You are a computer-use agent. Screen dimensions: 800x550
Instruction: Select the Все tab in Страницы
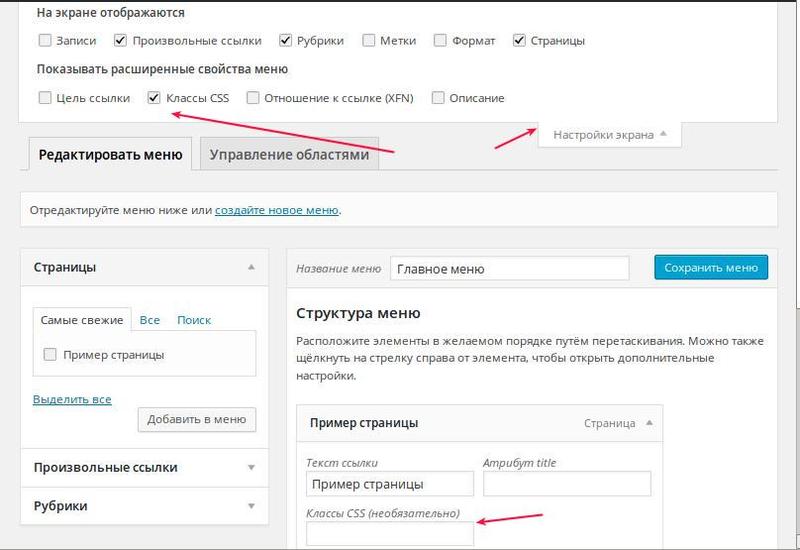150,320
